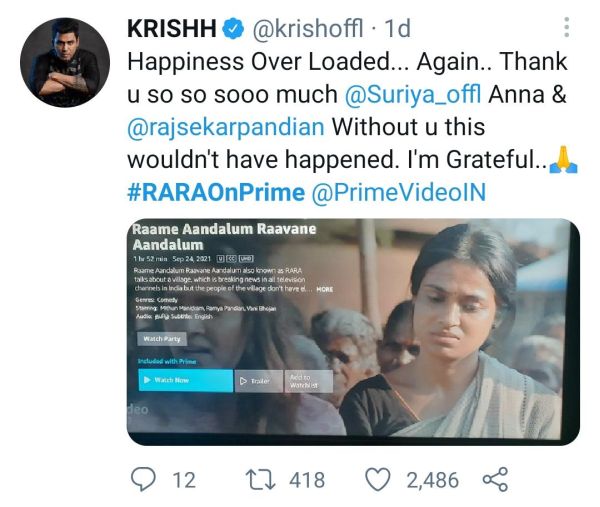
Task: Click the Watch Party button
Action: tap(162, 339)
